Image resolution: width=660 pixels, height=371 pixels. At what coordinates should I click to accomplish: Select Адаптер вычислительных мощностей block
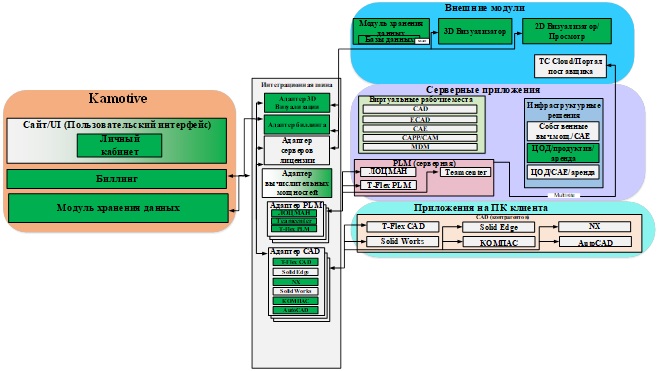click(297, 183)
